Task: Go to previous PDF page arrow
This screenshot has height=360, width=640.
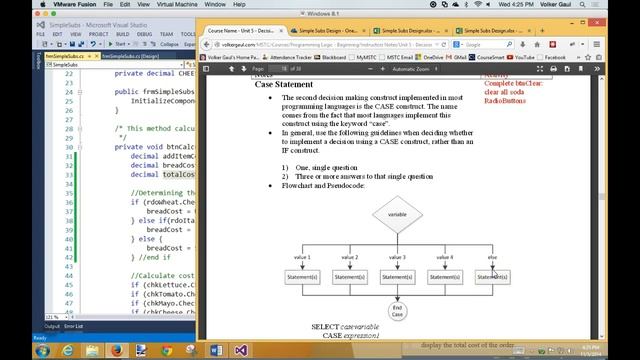Action: [x=231, y=69]
